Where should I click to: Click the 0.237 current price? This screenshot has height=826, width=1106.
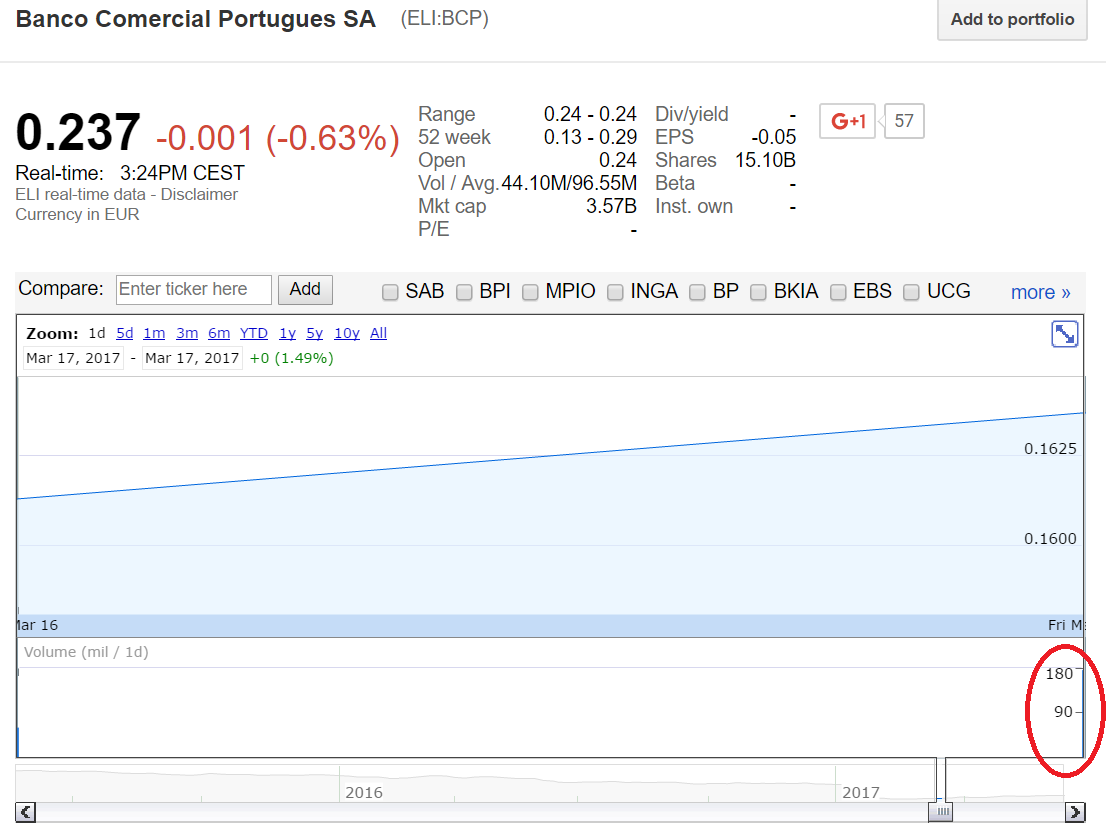(78, 132)
